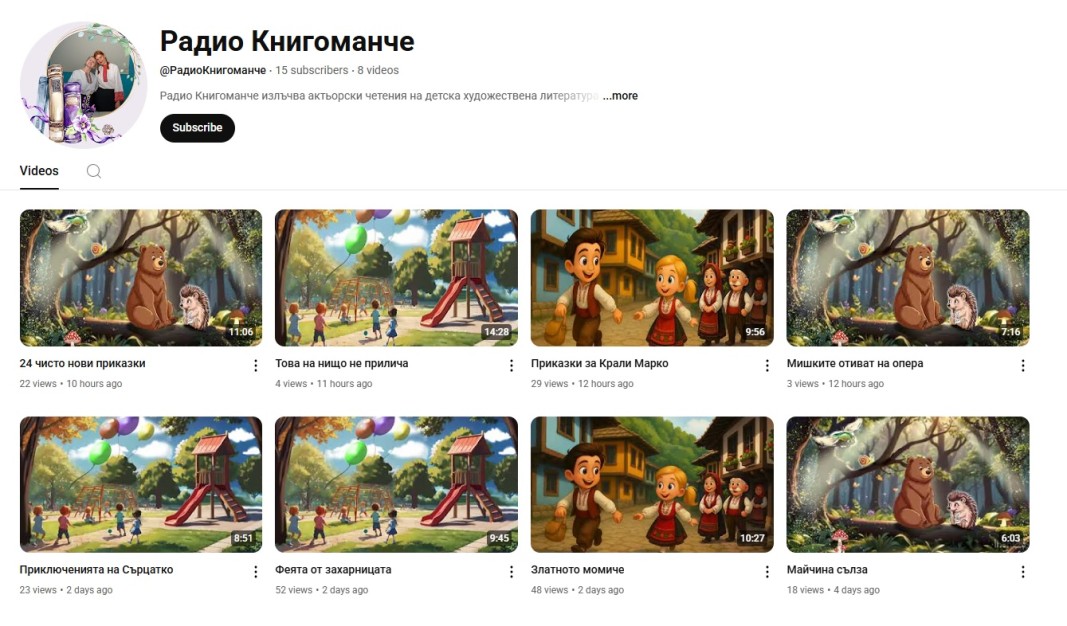Open options menu for Приказки за Крали Марко

coord(767,366)
